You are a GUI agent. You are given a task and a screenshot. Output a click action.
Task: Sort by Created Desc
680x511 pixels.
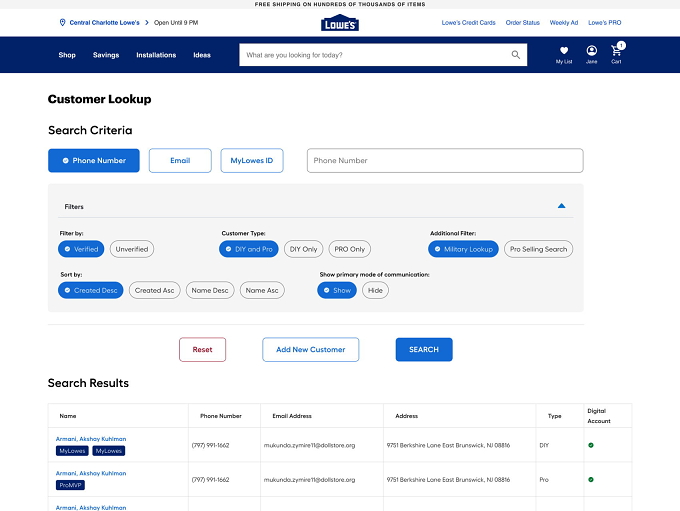point(91,290)
